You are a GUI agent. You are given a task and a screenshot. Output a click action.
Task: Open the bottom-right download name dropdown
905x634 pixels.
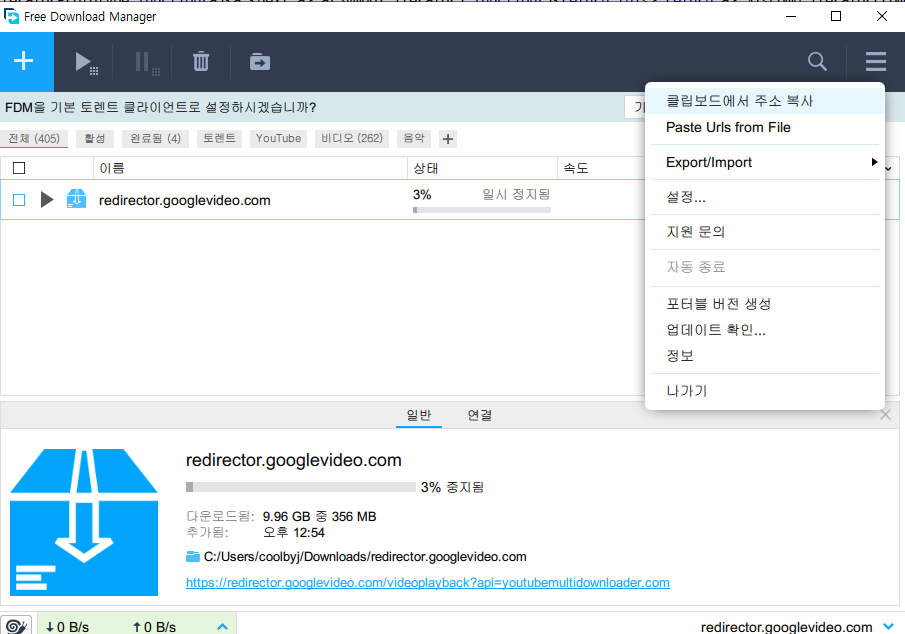(x=888, y=626)
